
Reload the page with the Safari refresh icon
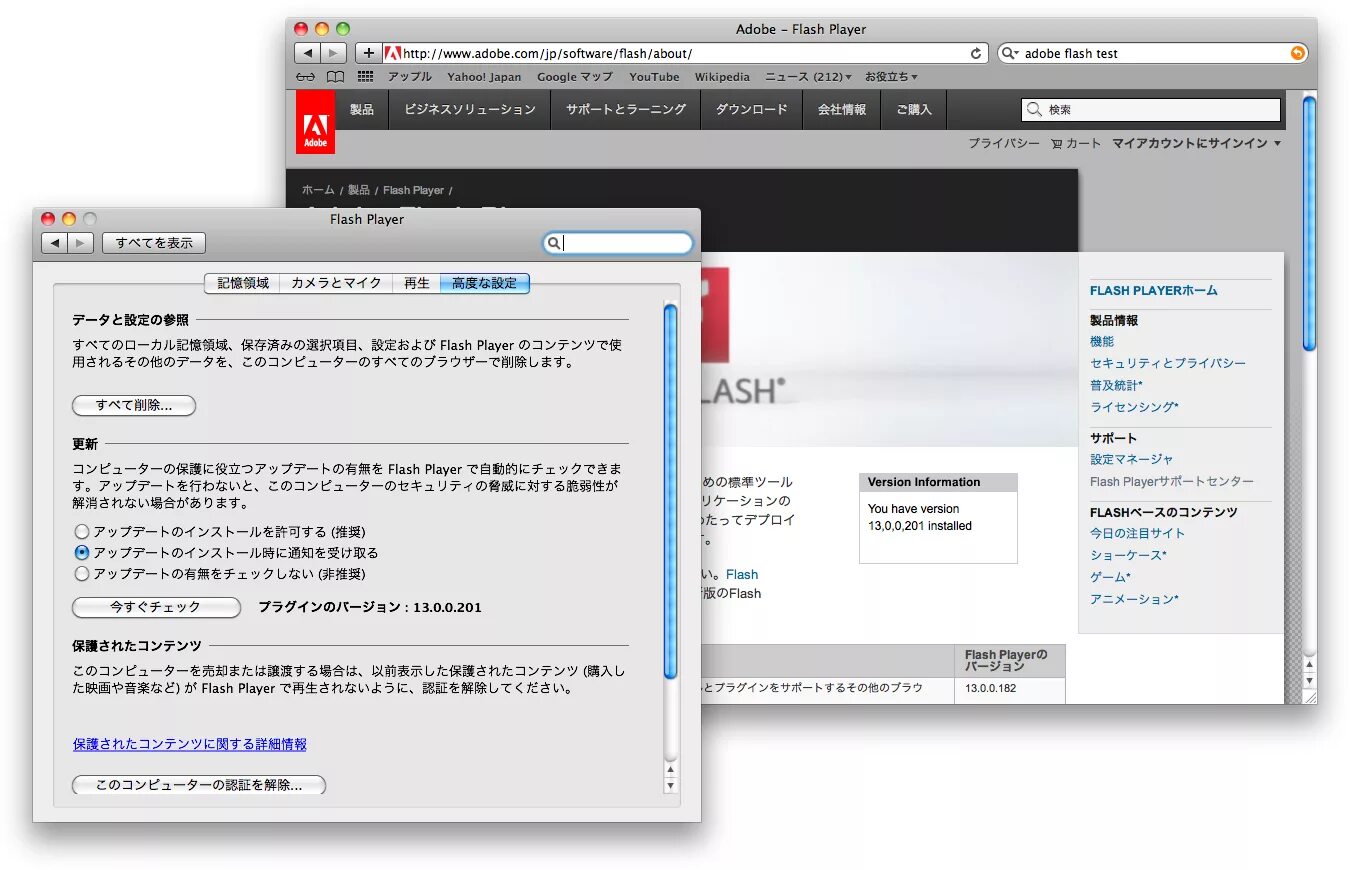[976, 53]
